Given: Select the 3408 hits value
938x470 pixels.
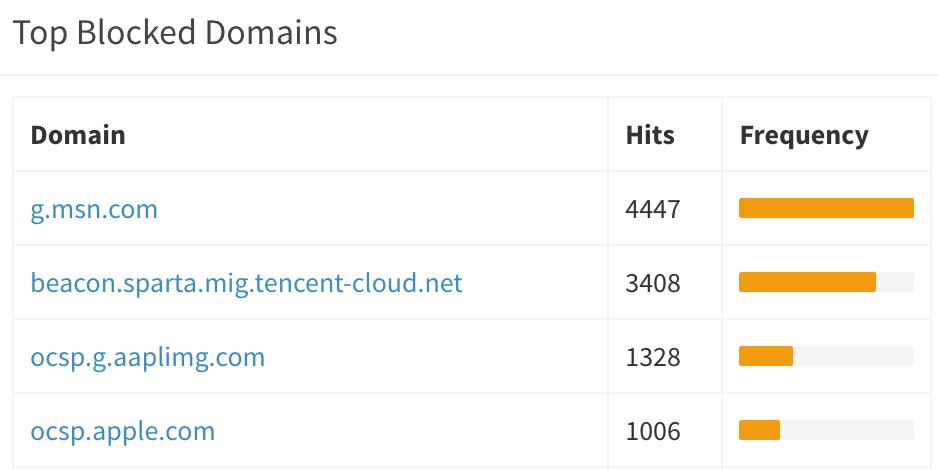Looking at the screenshot, I should [653, 283].
